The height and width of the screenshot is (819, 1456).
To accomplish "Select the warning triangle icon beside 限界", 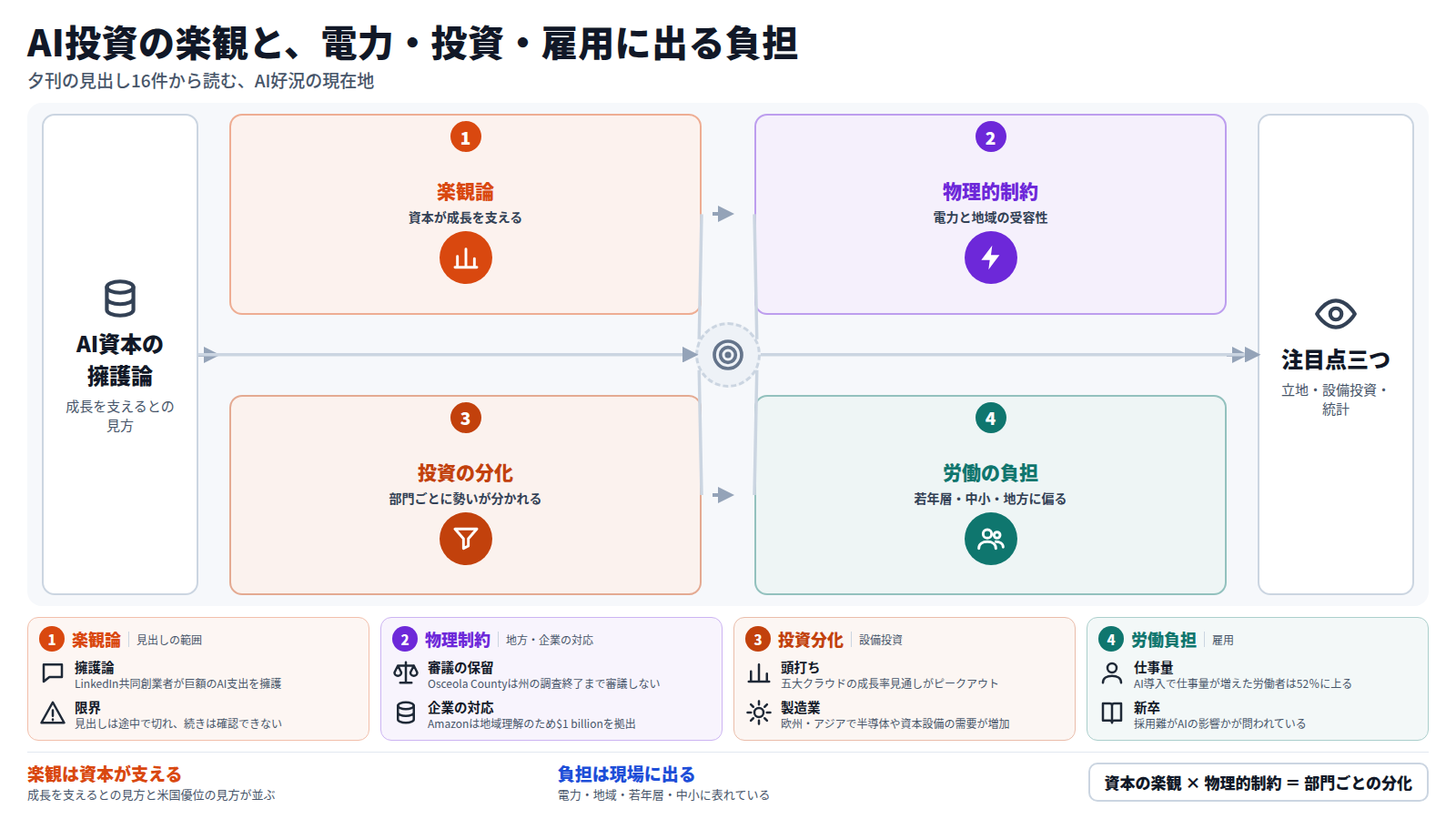I will pyautogui.click(x=53, y=713).
